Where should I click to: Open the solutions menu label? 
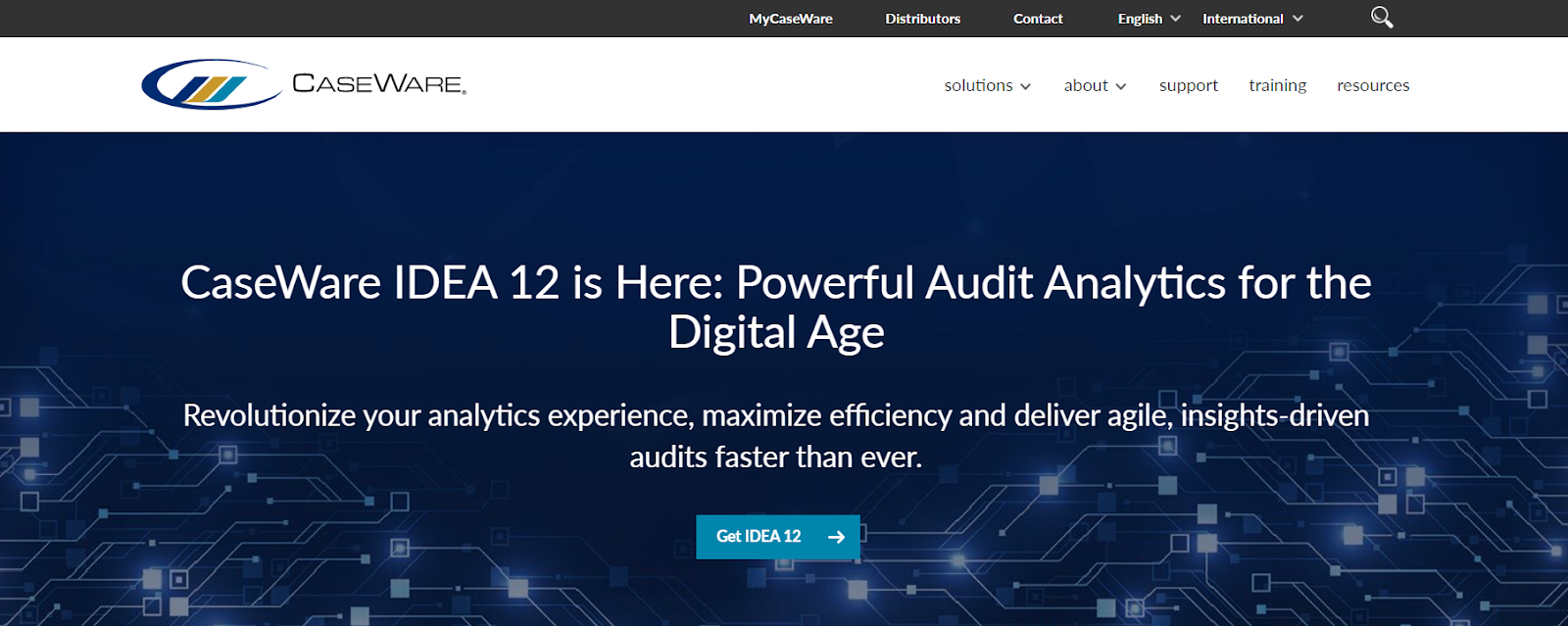point(978,85)
